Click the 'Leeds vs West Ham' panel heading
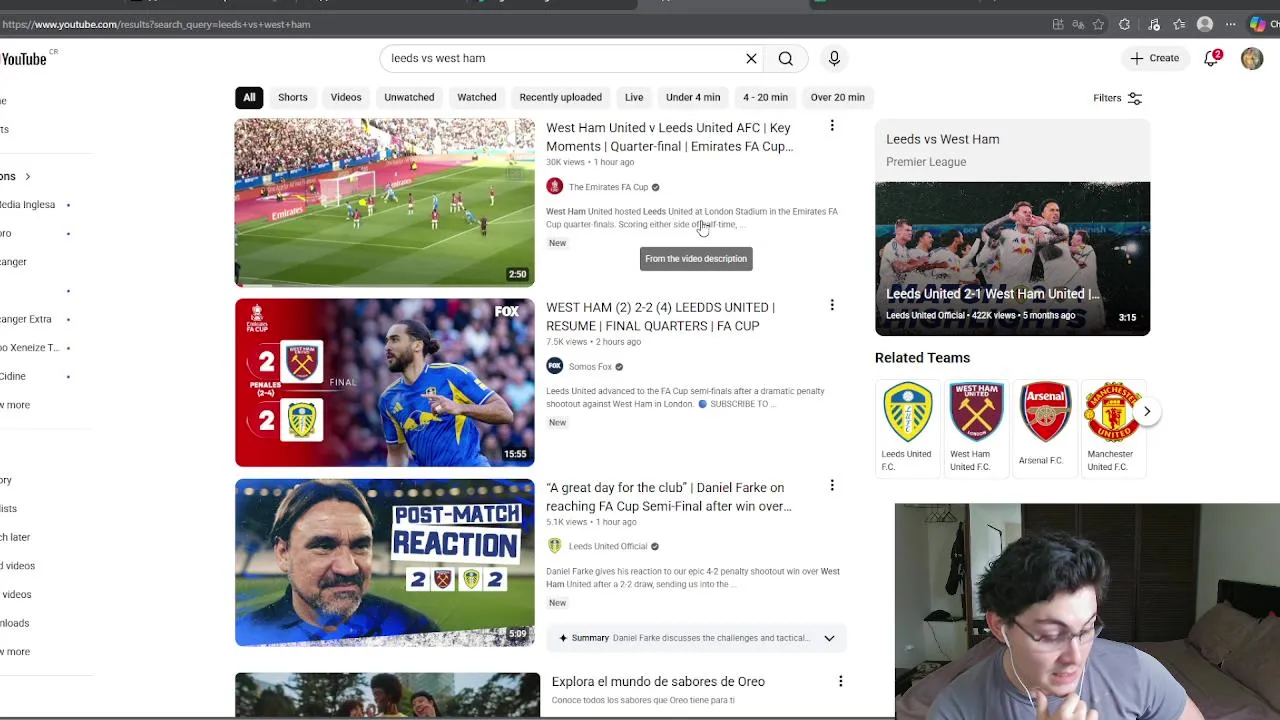1280x720 pixels. click(942, 139)
